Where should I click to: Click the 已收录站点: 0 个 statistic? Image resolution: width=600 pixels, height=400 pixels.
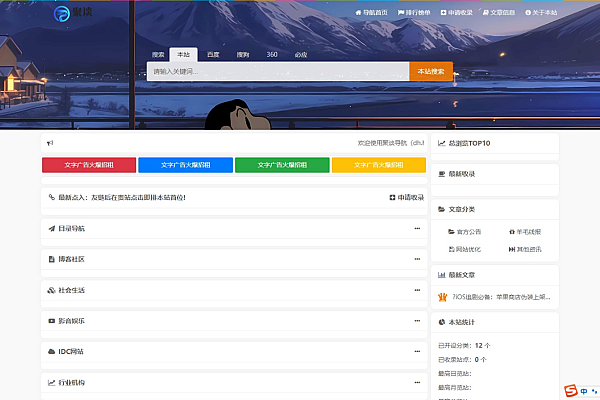(x=462, y=360)
